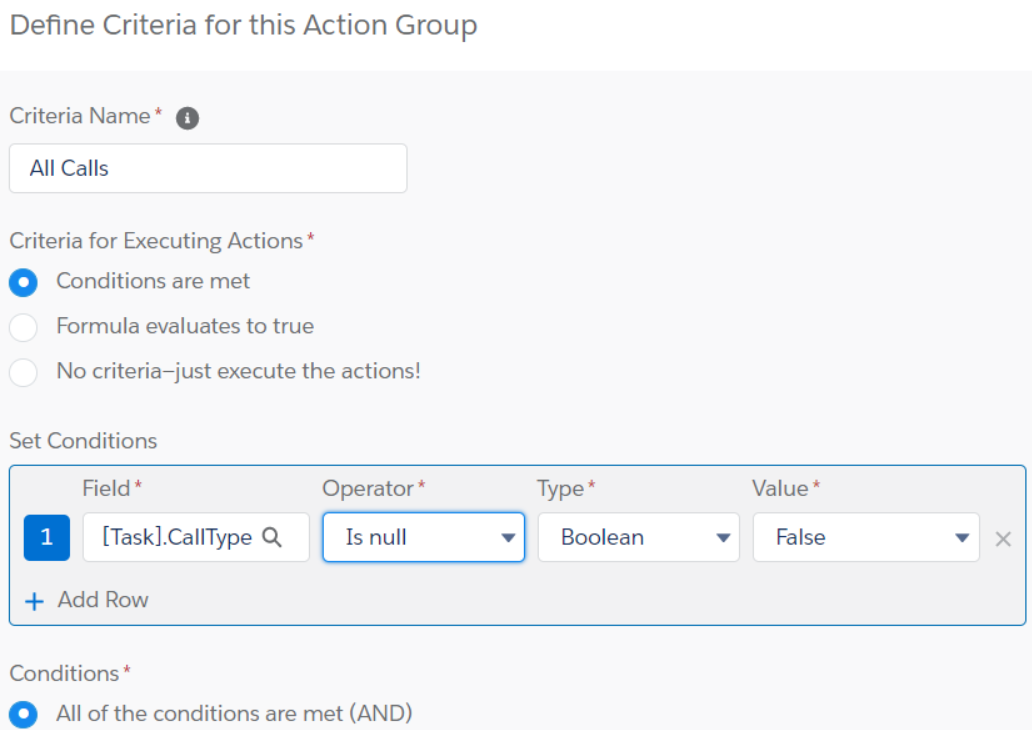Click the Criteria Name field containing All Calls

207,168
